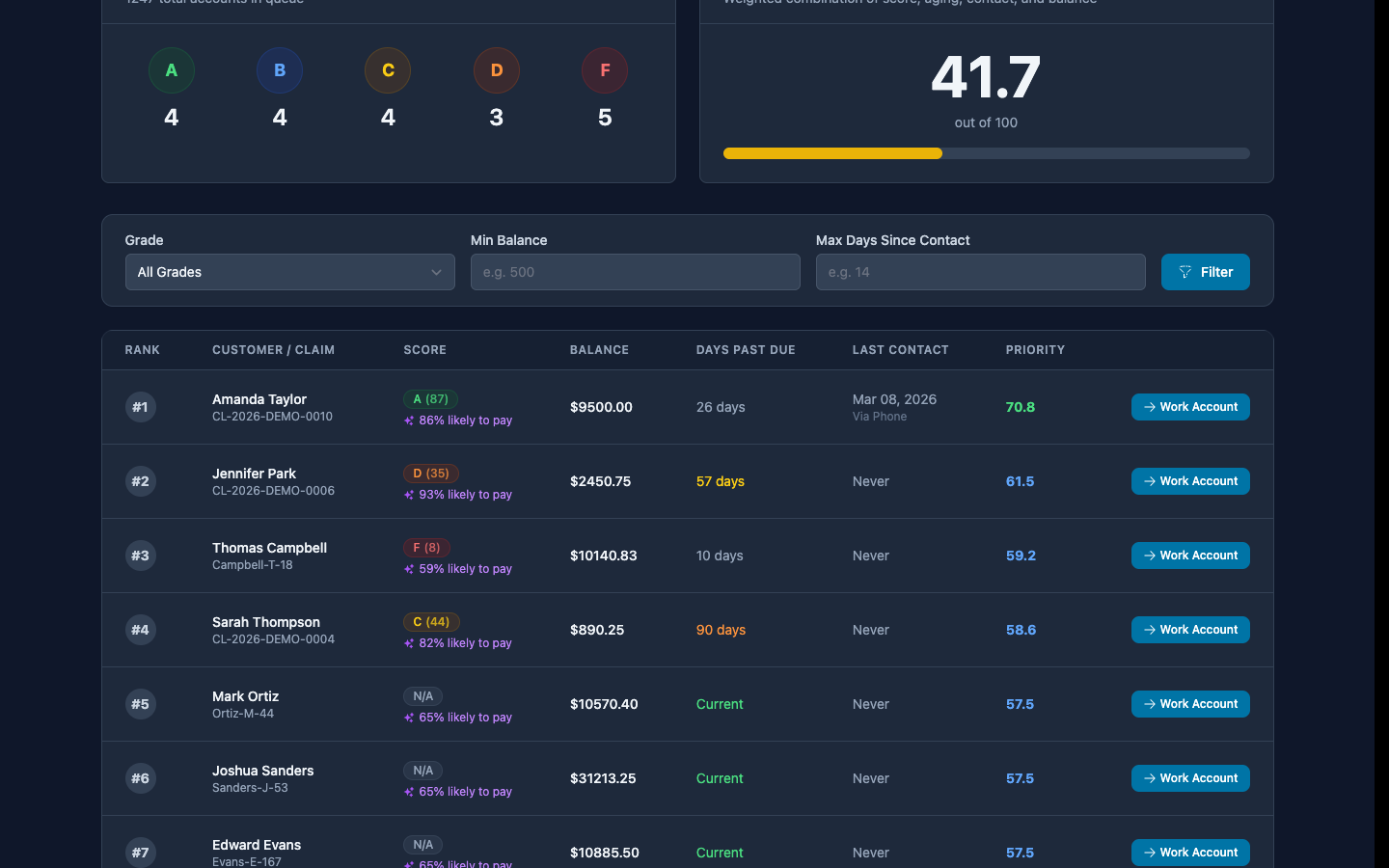Click Work Account for Edward Evans
This screenshot has height=868, width=1389.
[1190, 853]
